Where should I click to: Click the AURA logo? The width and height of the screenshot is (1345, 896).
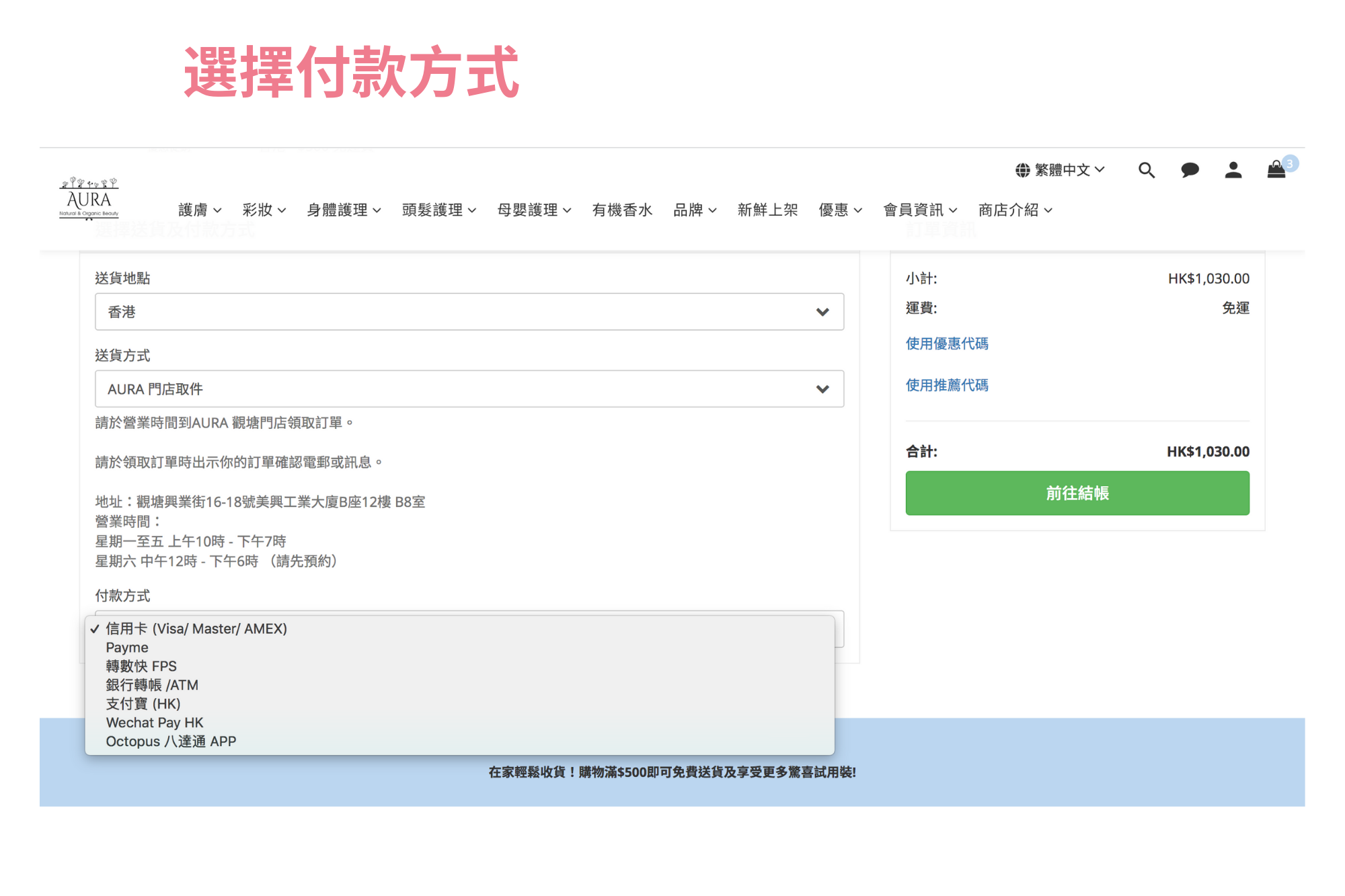pyautogui.click(x=89, y=199)
